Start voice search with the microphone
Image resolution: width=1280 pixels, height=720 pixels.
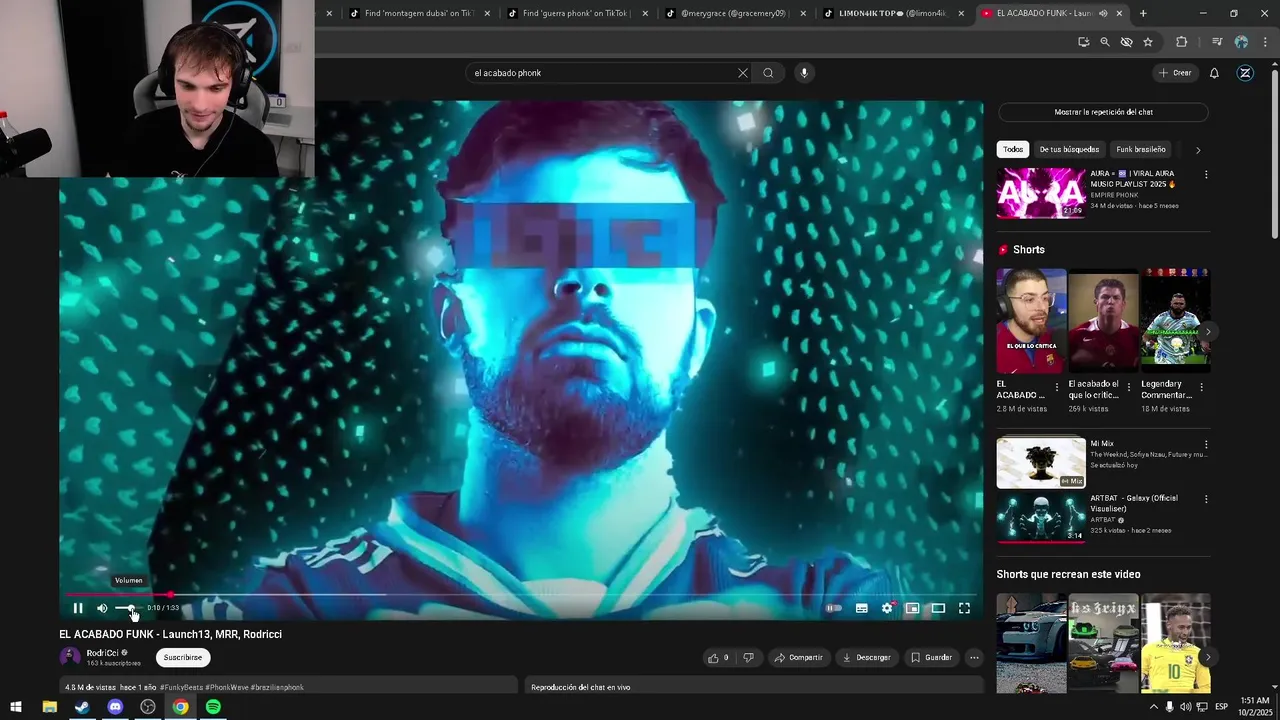click(803, 73)
